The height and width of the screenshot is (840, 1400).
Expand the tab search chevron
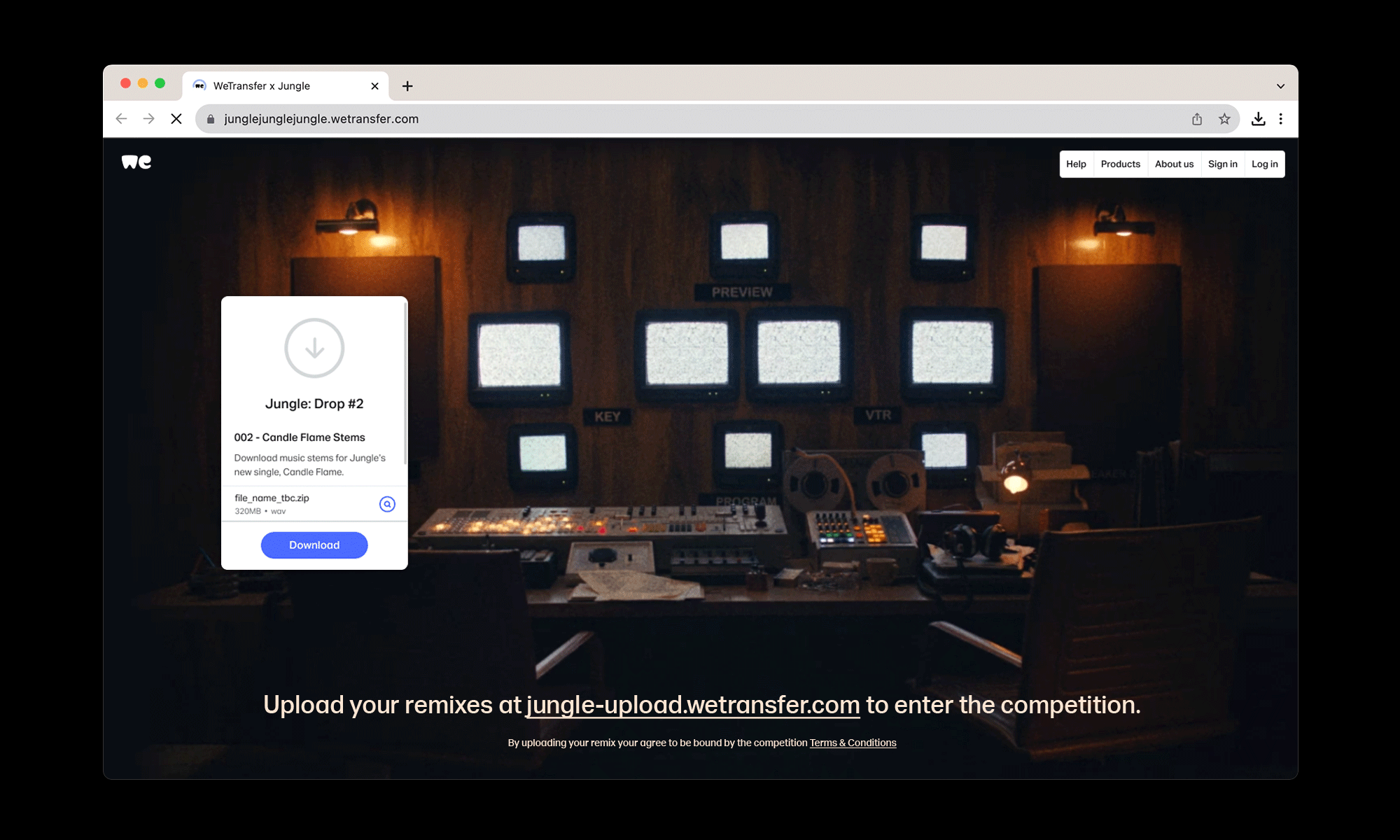click(1280, 86)
